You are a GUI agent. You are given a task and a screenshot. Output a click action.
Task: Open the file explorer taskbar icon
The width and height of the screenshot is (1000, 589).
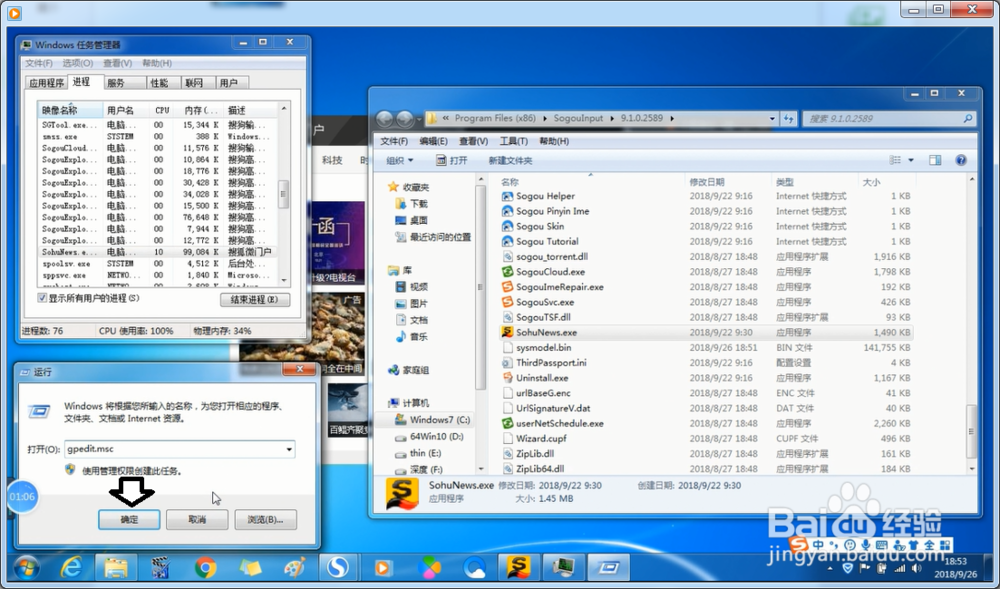coord(116,567)
